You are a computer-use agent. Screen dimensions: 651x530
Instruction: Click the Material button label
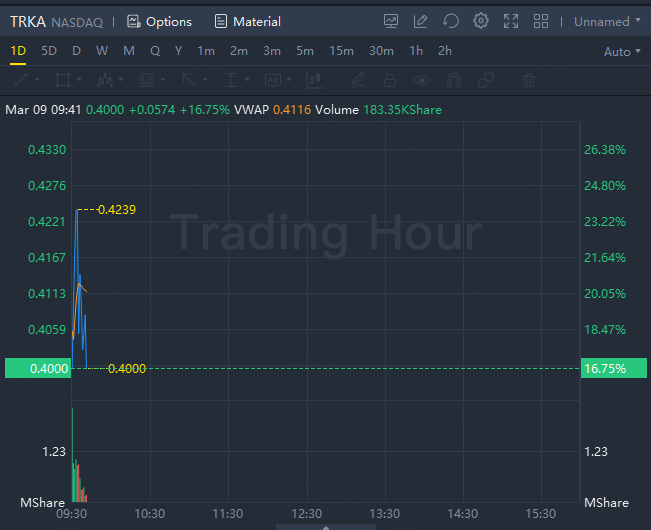click(x=257, y=22)
